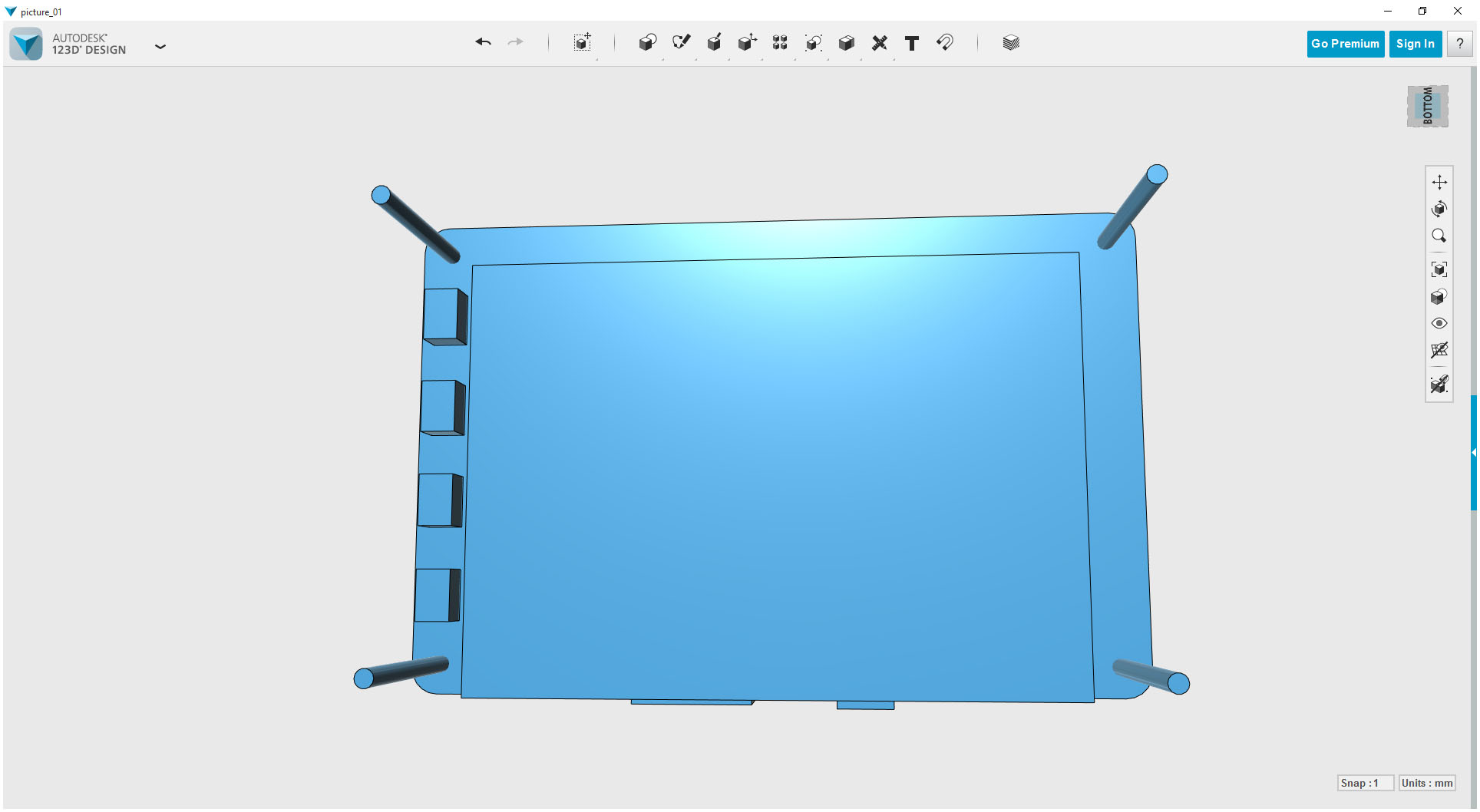This screenshot has height=812, width=1480.
Task: Expand the 123D Design main menu chevron
Action: (x=160, y=47)
